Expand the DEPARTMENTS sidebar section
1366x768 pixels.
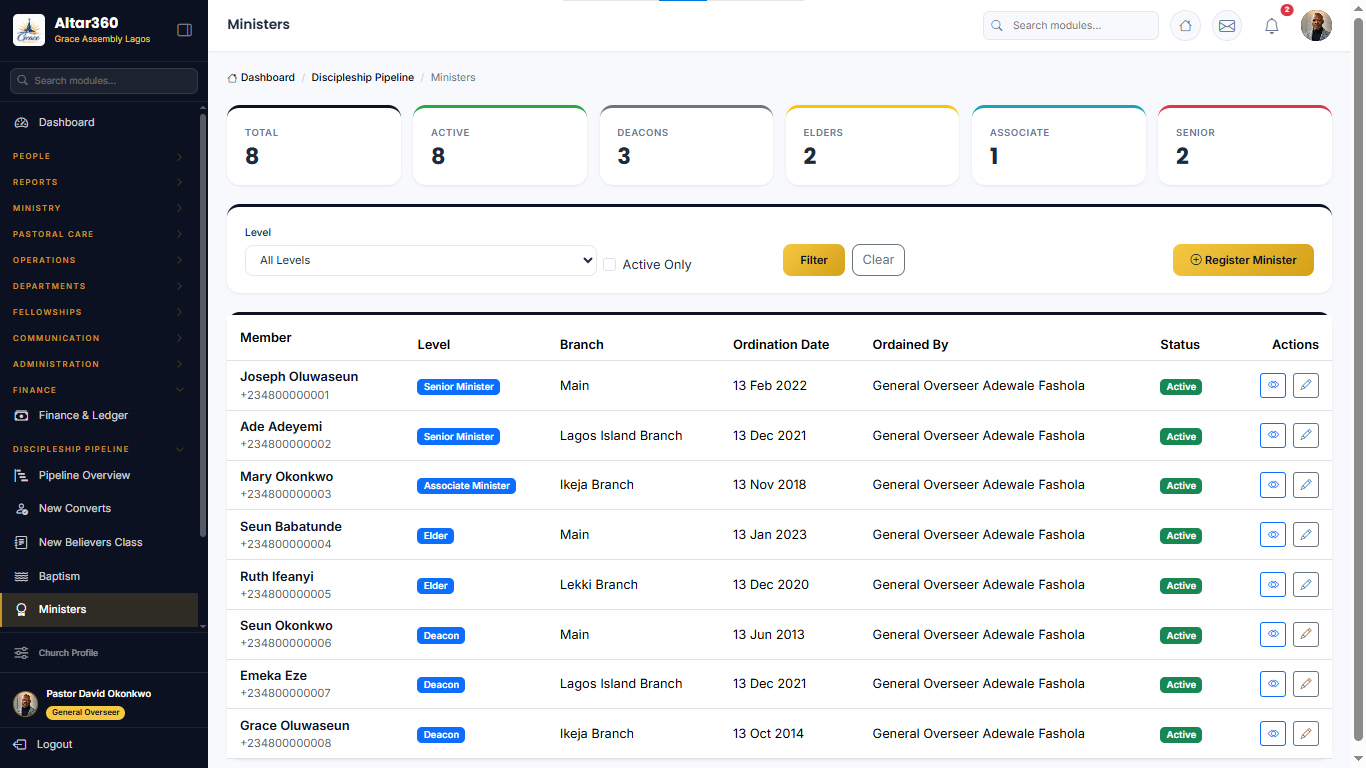[98, 286]
